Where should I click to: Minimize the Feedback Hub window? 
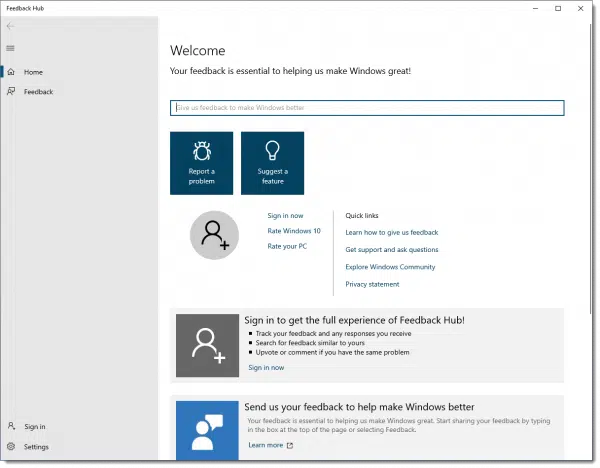[535, 8]
